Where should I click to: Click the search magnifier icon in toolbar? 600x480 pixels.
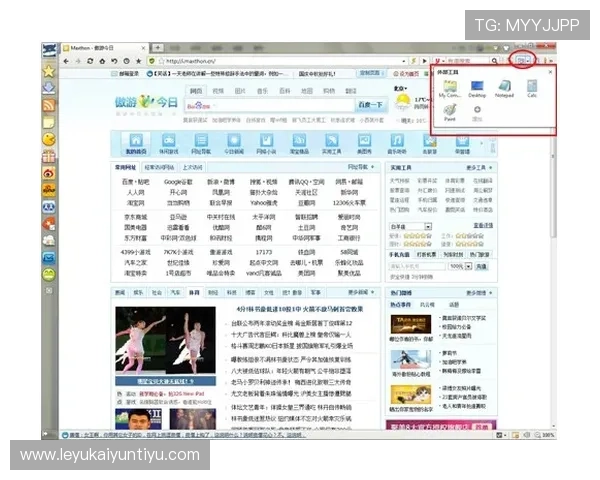click(494, 61)
